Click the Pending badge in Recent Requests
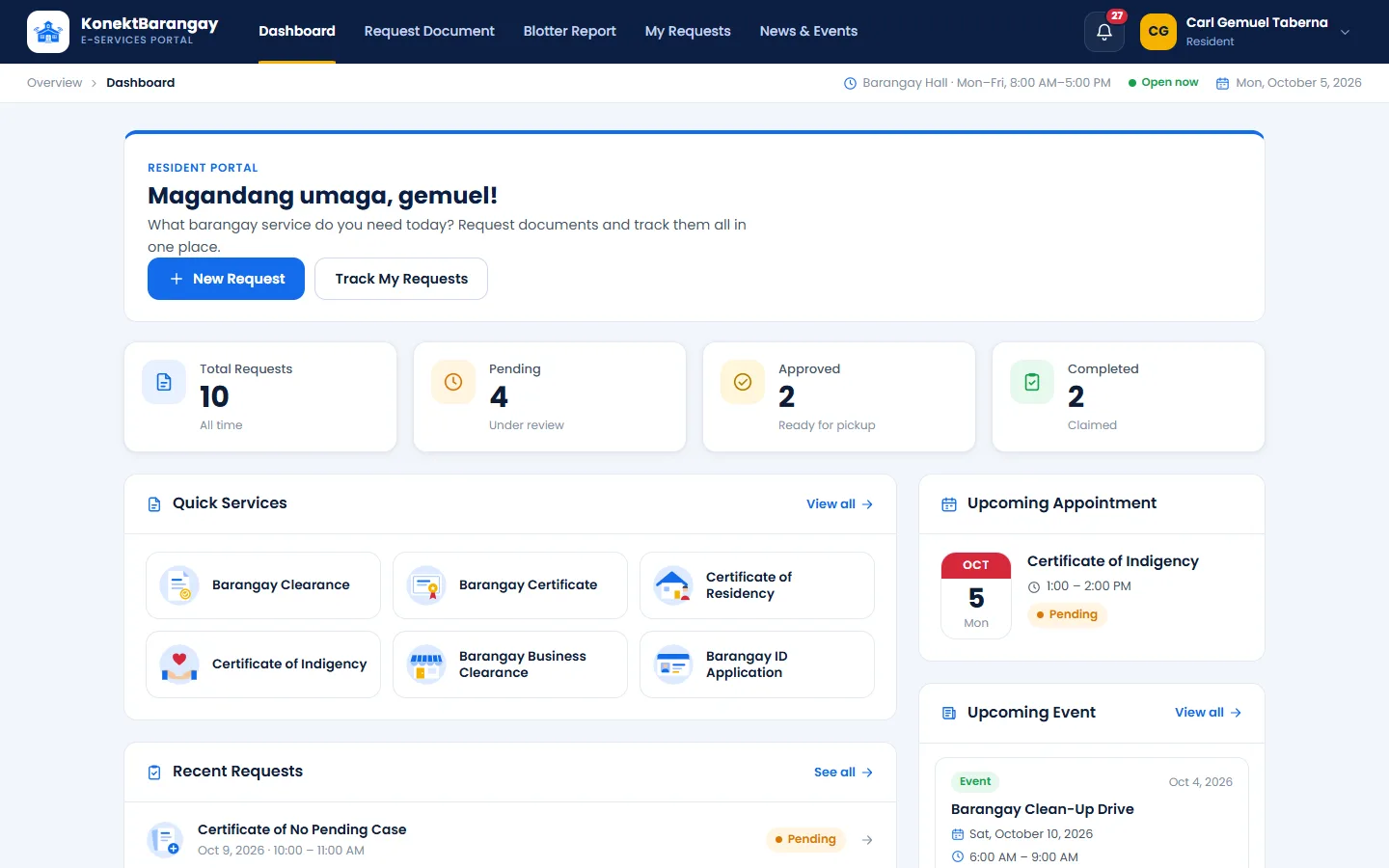 click(805, 839)
